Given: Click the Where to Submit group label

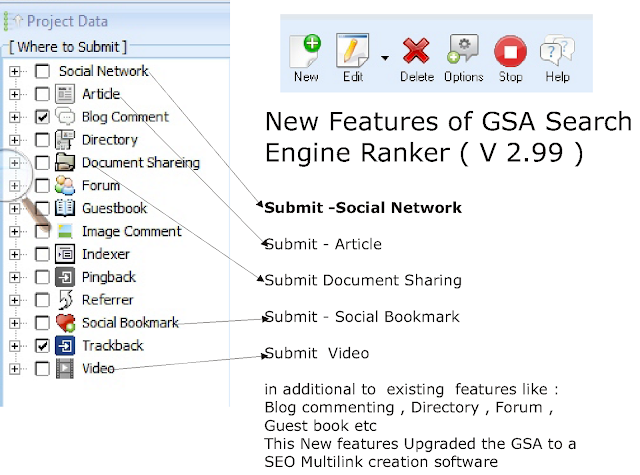Looking at the screenshot, I should (68, 47).
